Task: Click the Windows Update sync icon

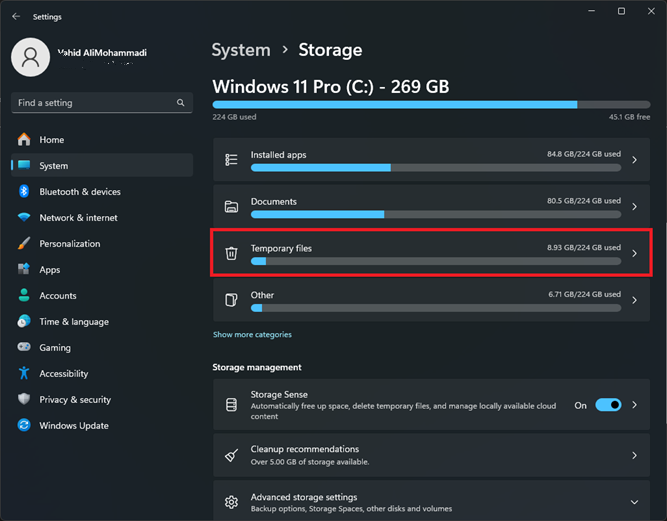Action: 24,425
